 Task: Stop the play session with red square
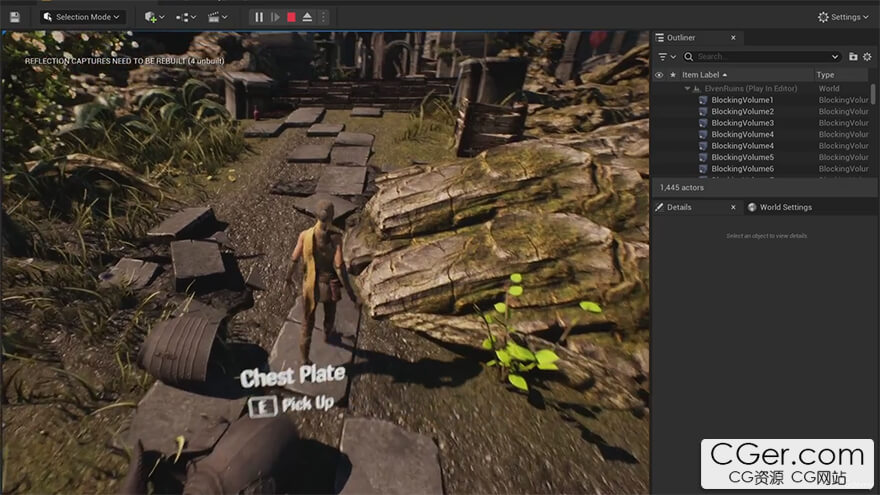(x=291, y=17)
